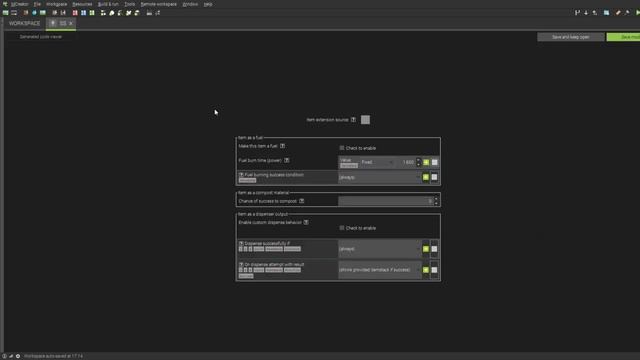Image resolution: width=640 pixels, height=360 pixels.
Task: Open the Window menu
Action: click(x=190, y=4)
